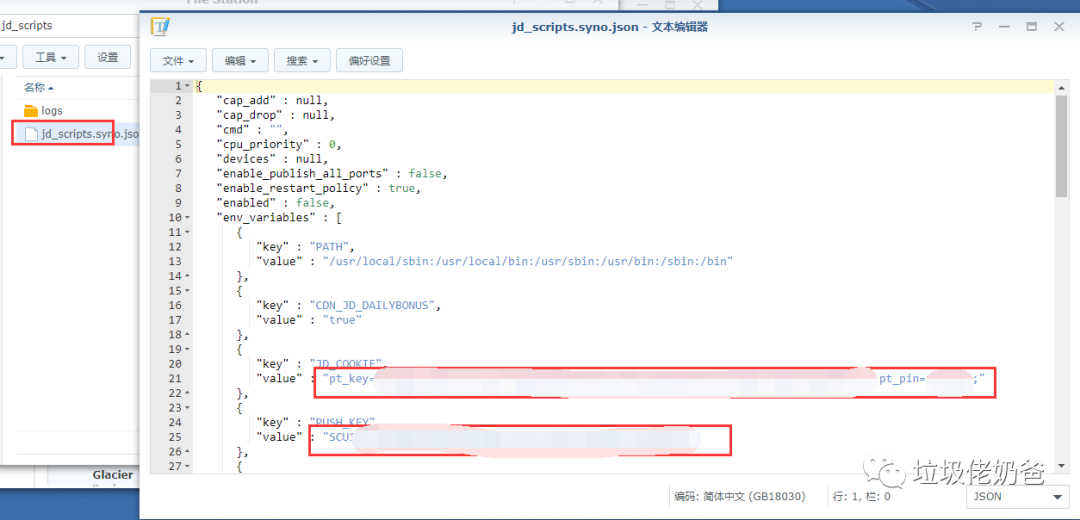Click the "cap_add" : null line
Screen dimensions: 1080x520
272,101
